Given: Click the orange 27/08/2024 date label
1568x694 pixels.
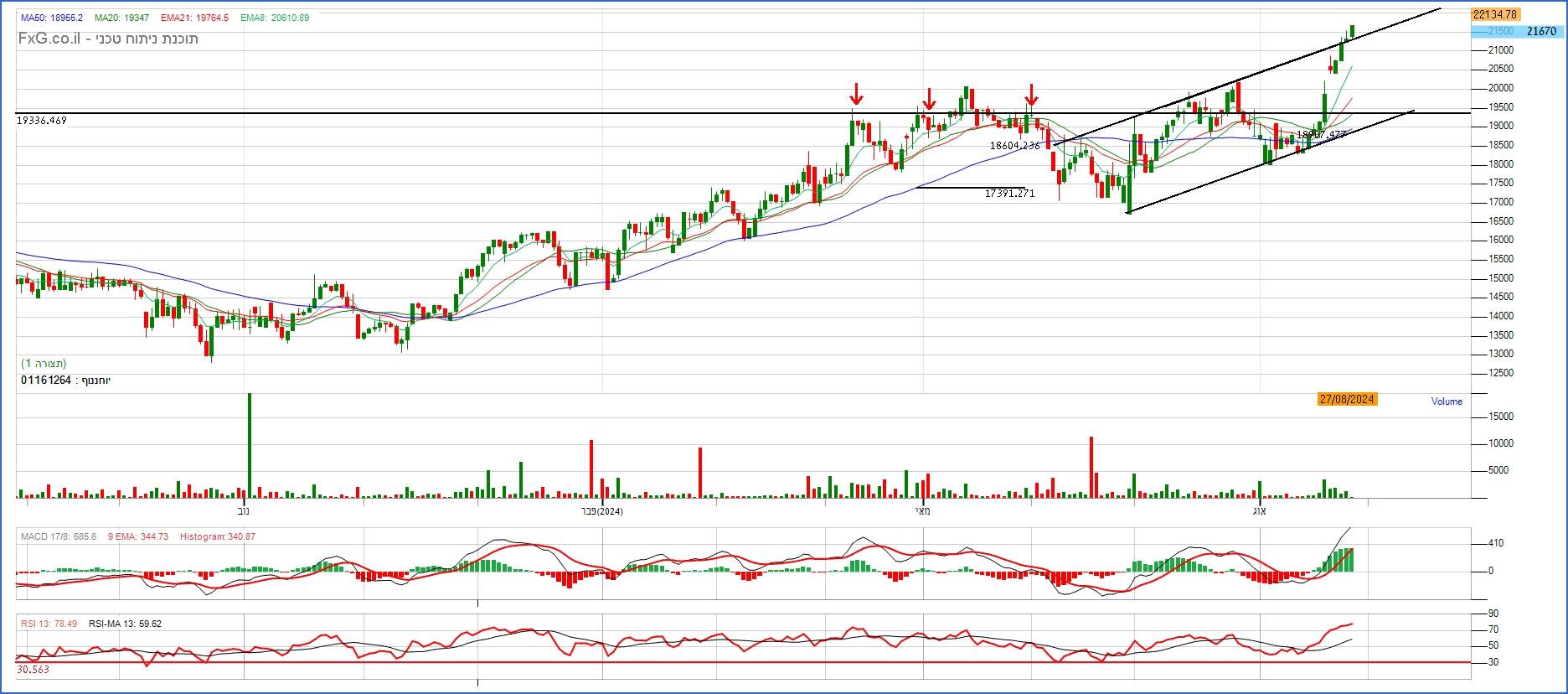Looking at the screenshot, I should pos(1347,400).
